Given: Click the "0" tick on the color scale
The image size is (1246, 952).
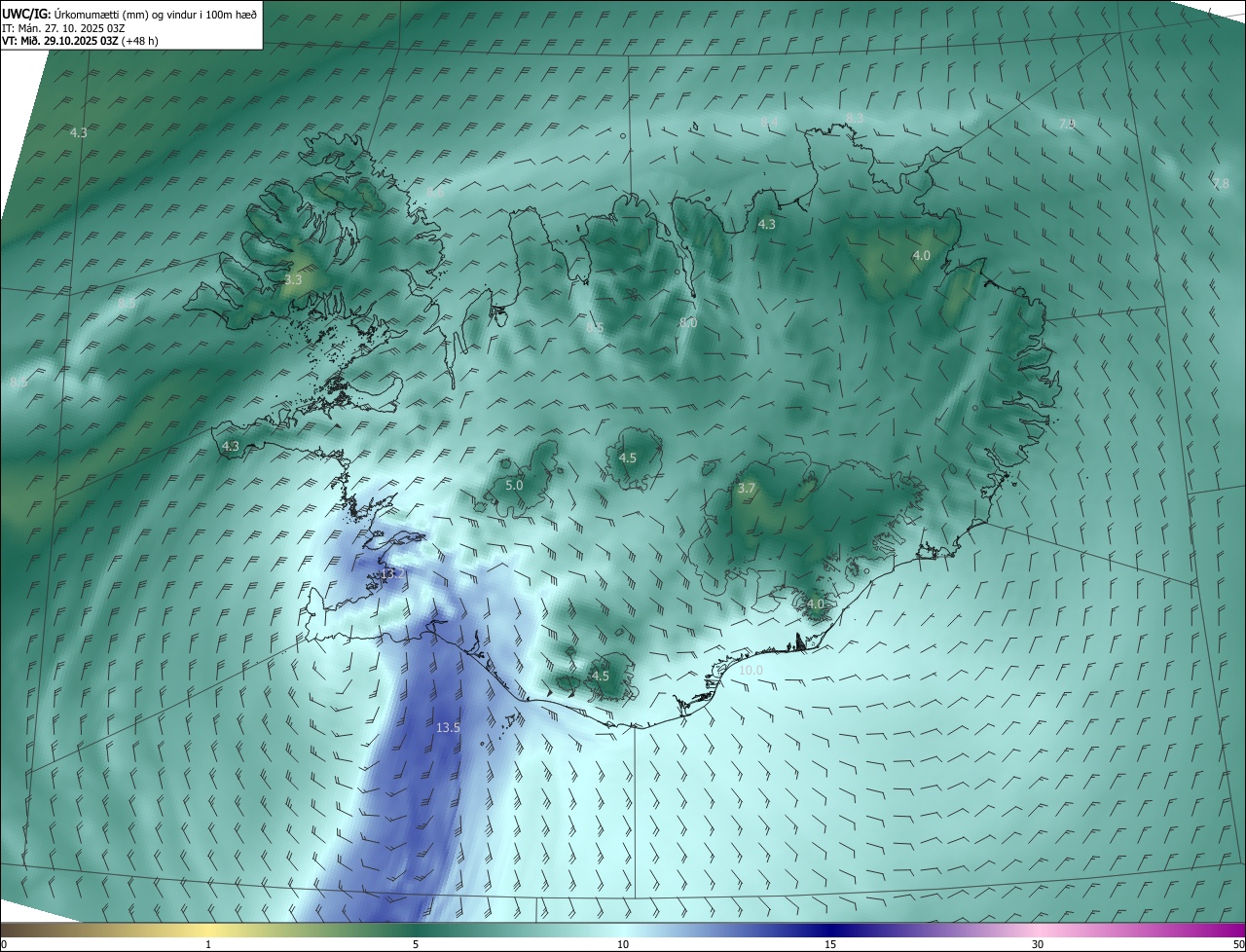Looking at the screenshot, I should click(x=4, y=944).
